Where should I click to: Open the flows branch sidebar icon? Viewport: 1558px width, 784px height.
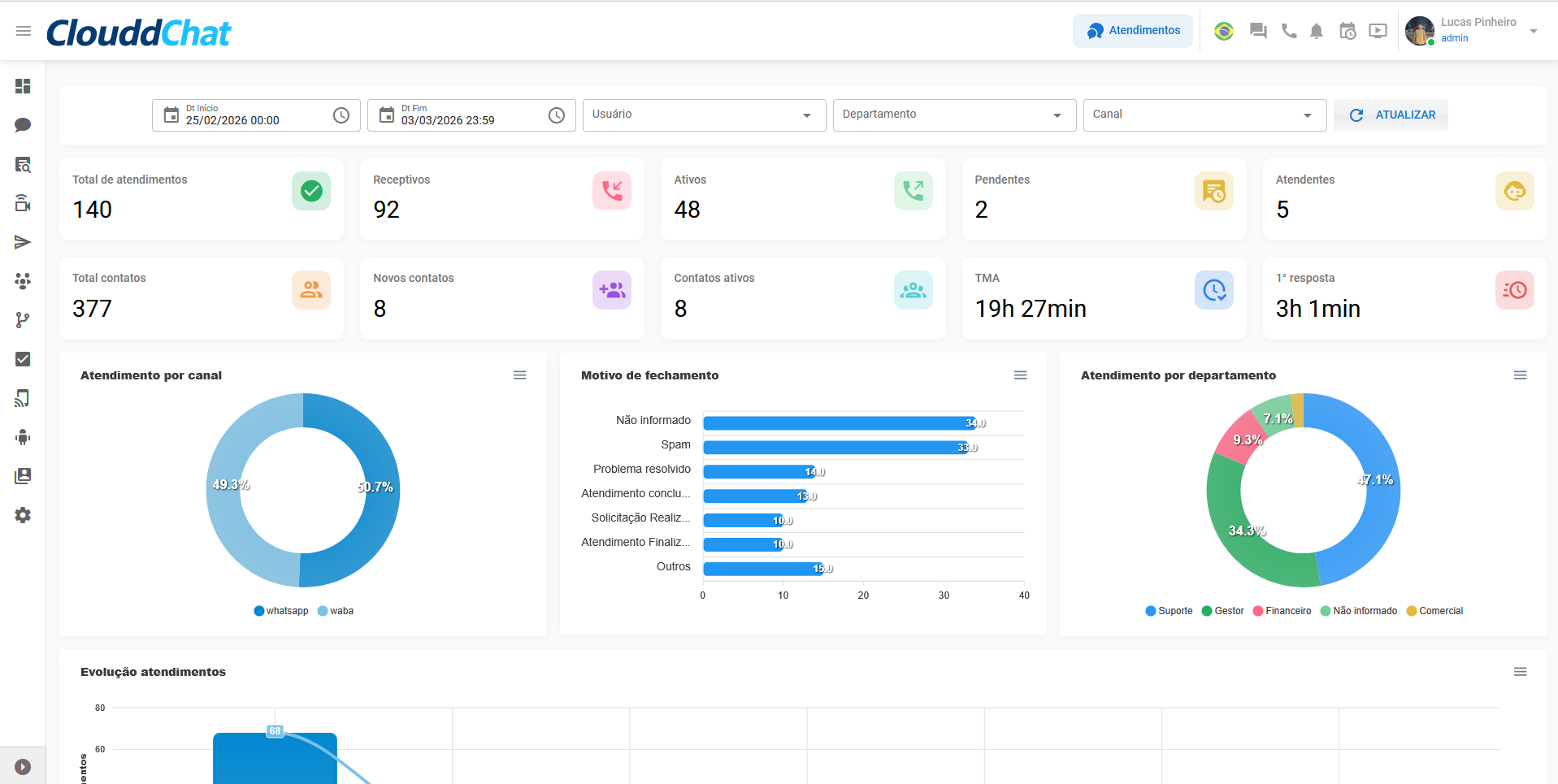pos(23,320)
